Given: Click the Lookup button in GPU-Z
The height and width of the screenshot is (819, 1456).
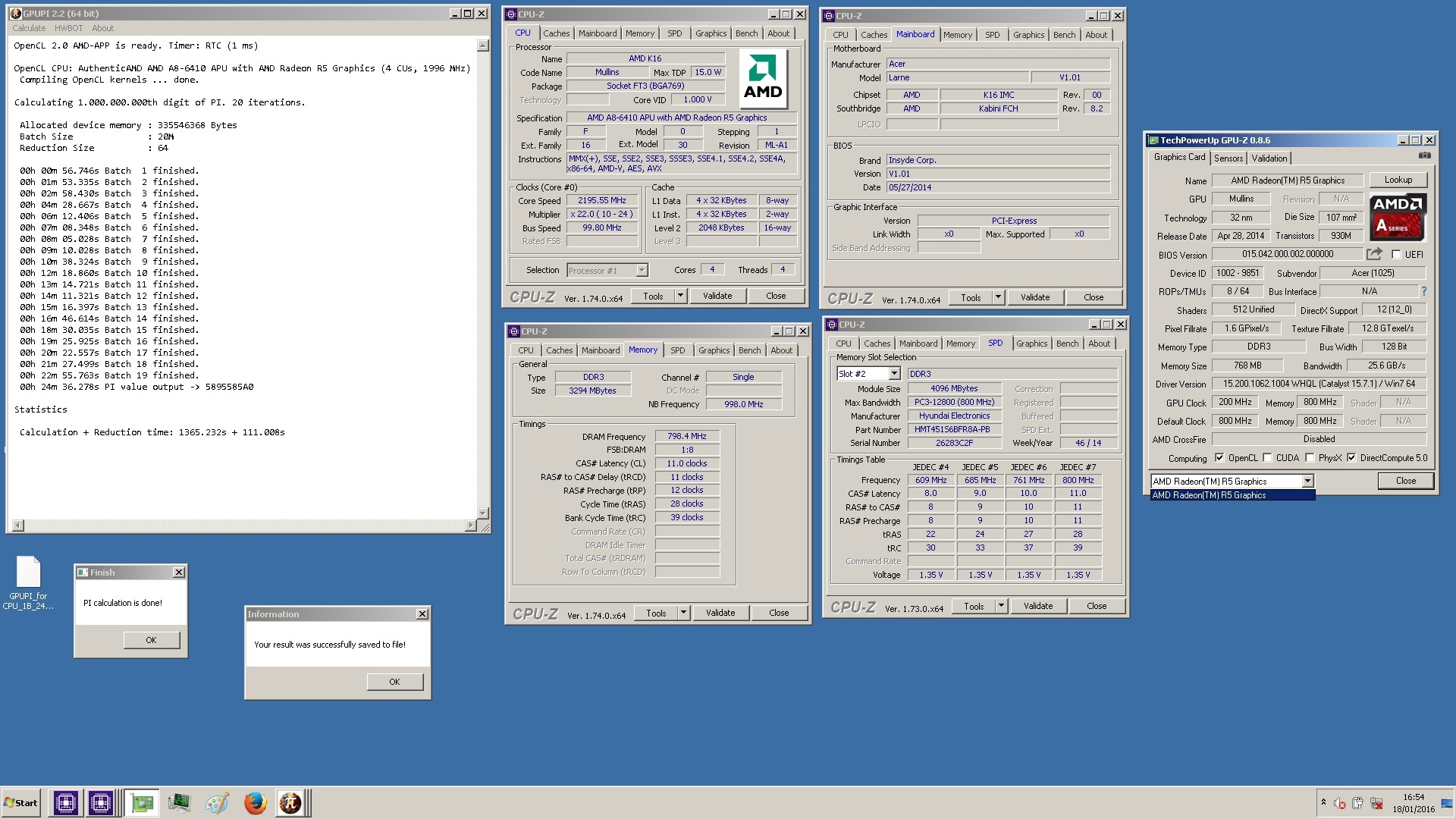Looking at the screenshot, I should coord(1398,180).
